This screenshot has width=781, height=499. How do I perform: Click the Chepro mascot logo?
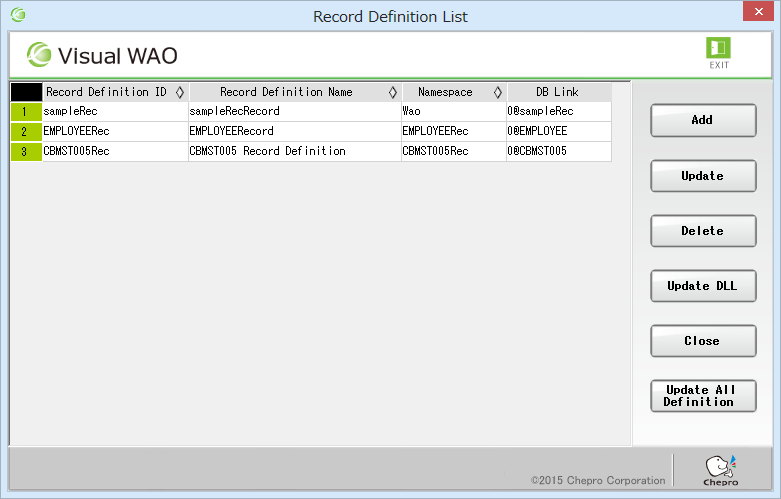click(x=720, y=469)
